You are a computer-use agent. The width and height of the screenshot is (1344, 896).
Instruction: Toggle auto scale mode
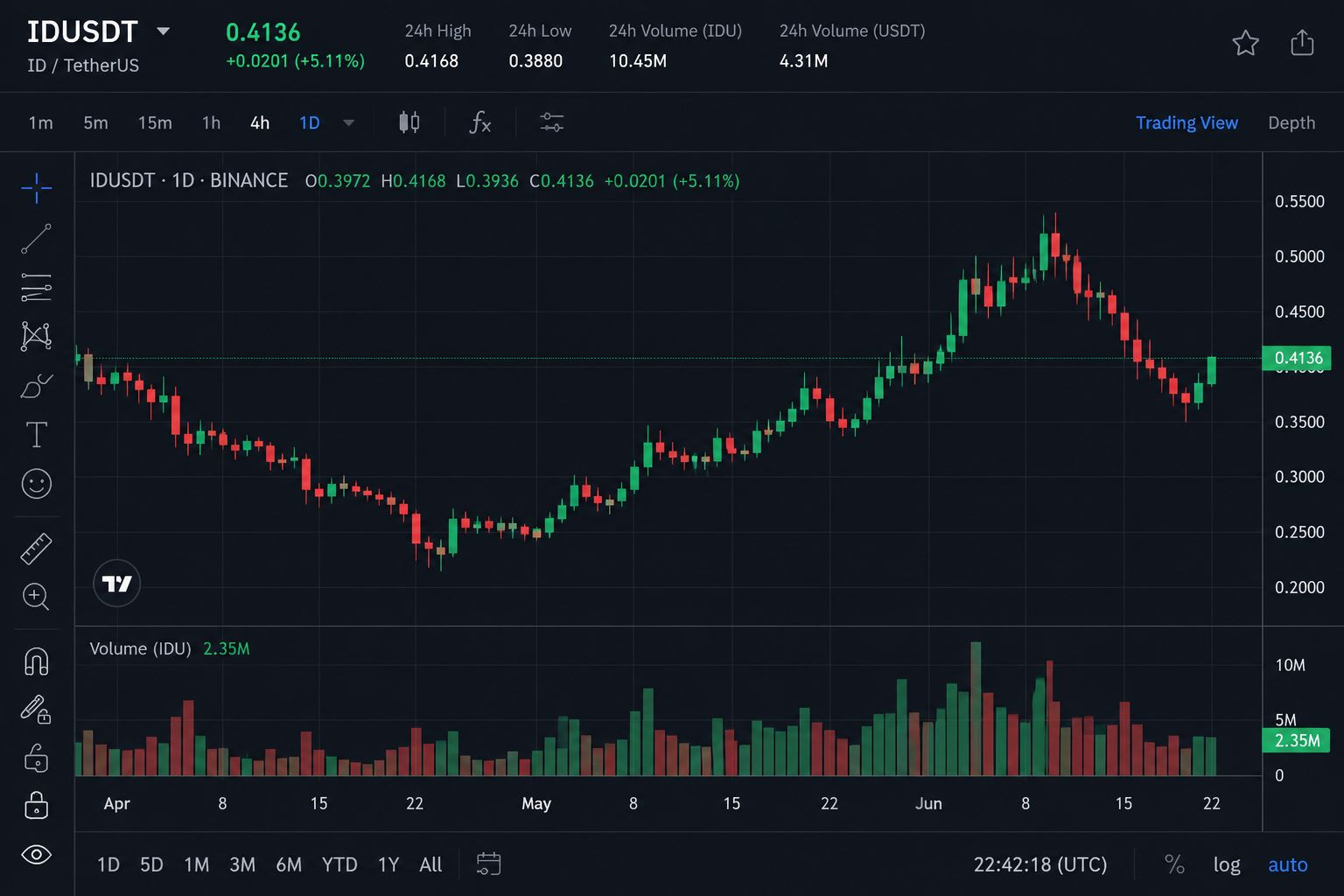coord(1288,864)
